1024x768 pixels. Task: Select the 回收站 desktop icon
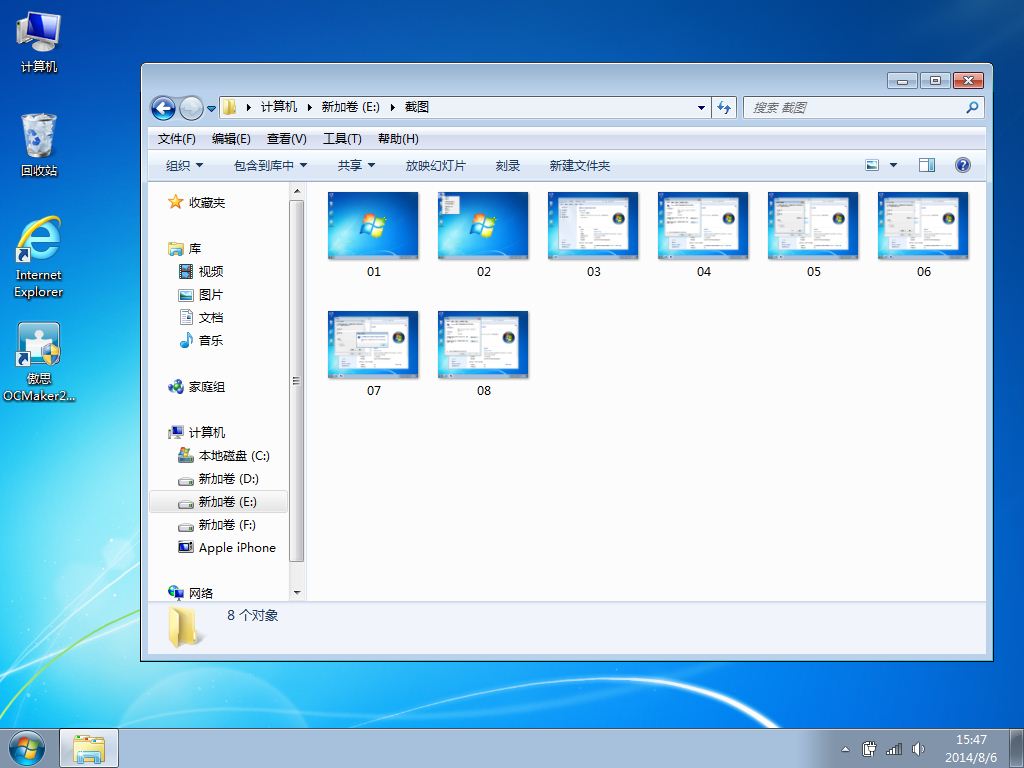[39, 145]
